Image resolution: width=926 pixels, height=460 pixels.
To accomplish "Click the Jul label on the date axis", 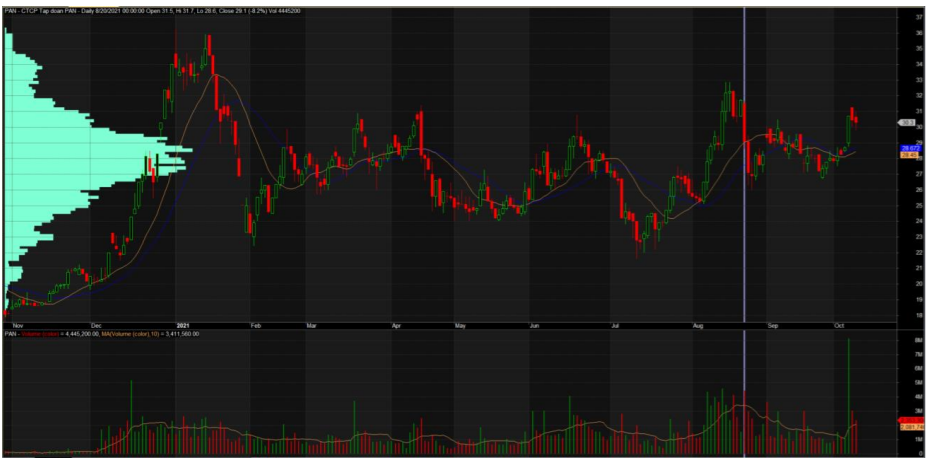I will click(x=617, y=325).
